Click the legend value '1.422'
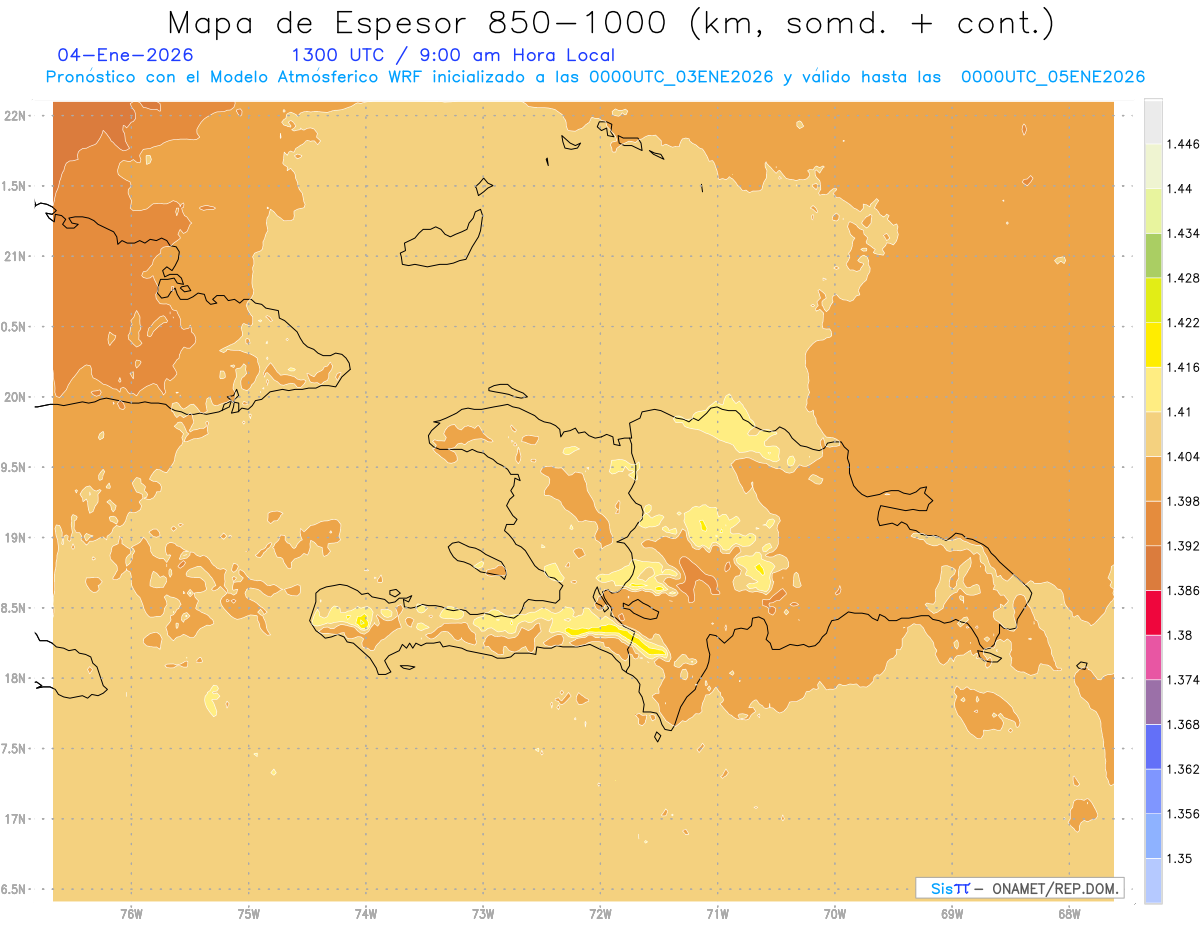This screenshot has height=927, width=1200. click(1183, 322)
